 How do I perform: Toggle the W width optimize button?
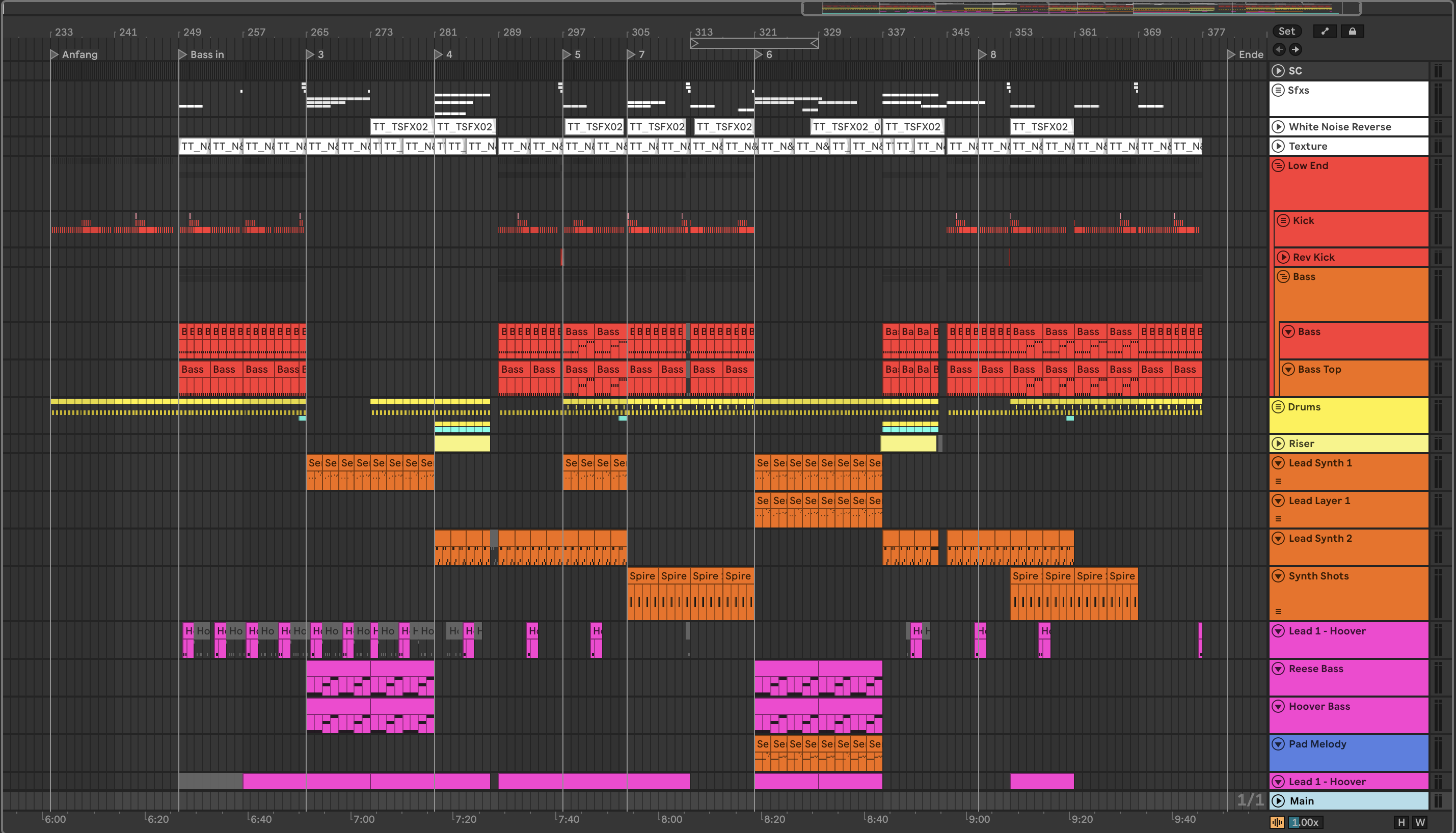1420,823
